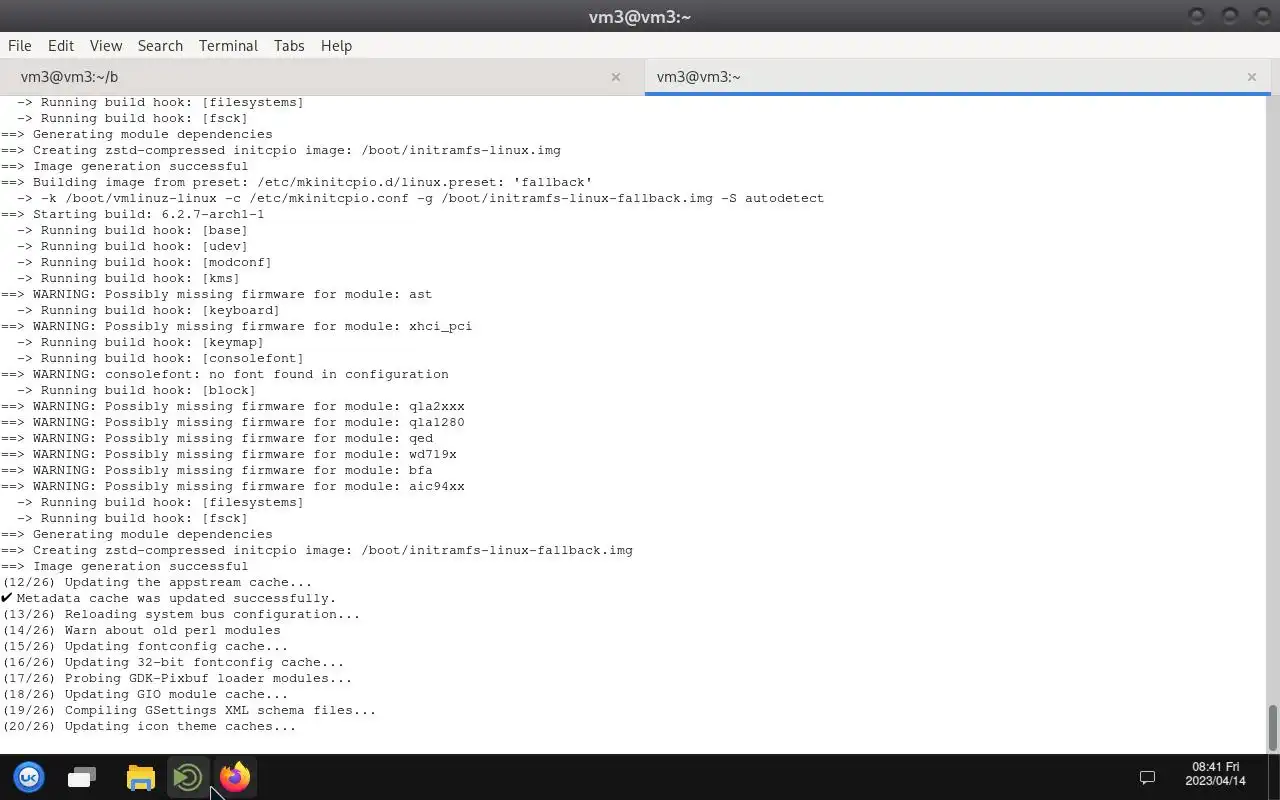Click 'Running build hook: [modconf]' line

pyautogui.click(x=145, y=262)
